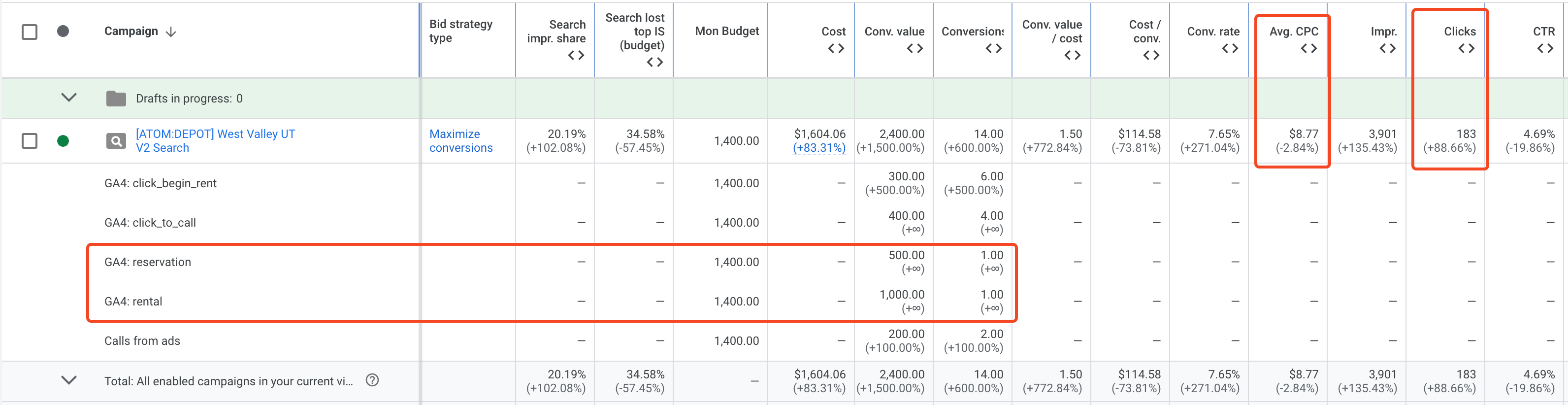Click resize arrows under Cost header
Image resolution: width=1568 pixels, height=405 pixels.
click(836, 49)
